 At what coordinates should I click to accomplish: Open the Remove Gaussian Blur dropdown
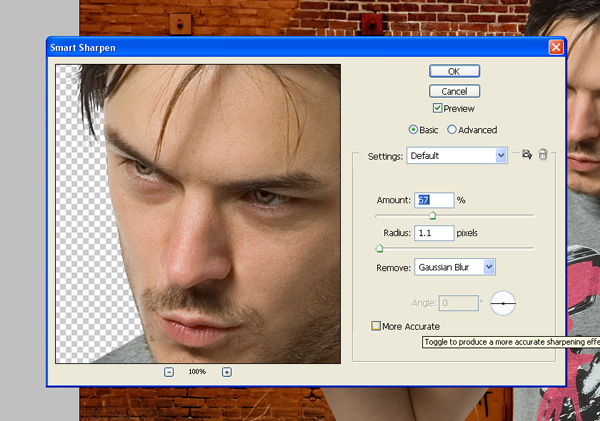pyautogui.click(x=455, y=267)
